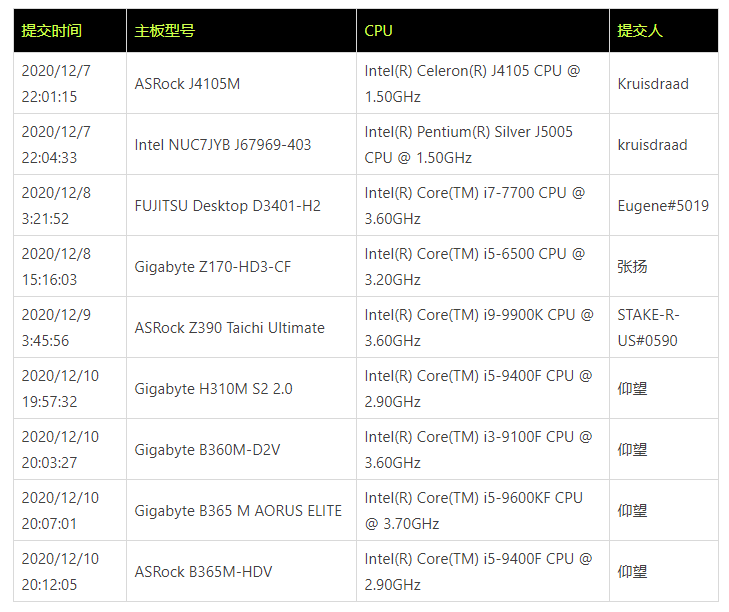Click the CPU column header
Viewport: 729px width, 612px height.
click(x=483, y=31)
